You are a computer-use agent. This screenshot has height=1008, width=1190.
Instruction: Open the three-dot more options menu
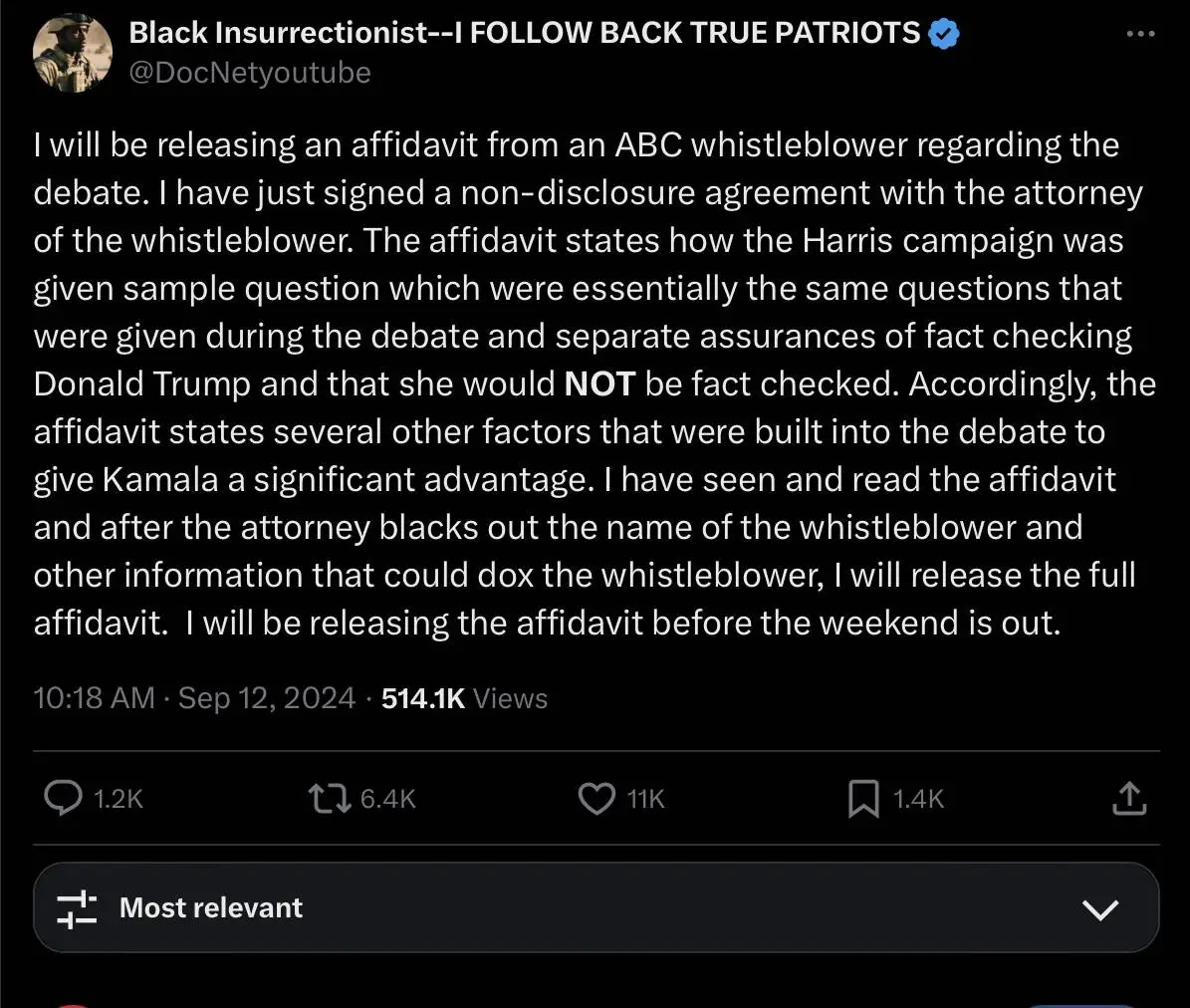click(1140, 34)
